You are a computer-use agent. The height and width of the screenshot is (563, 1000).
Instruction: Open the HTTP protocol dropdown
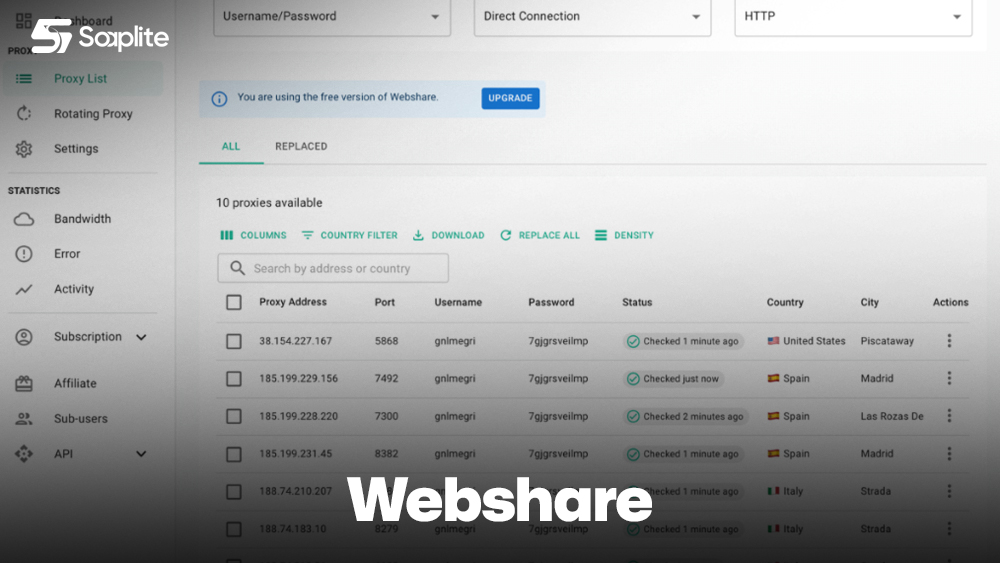[852, 17]
